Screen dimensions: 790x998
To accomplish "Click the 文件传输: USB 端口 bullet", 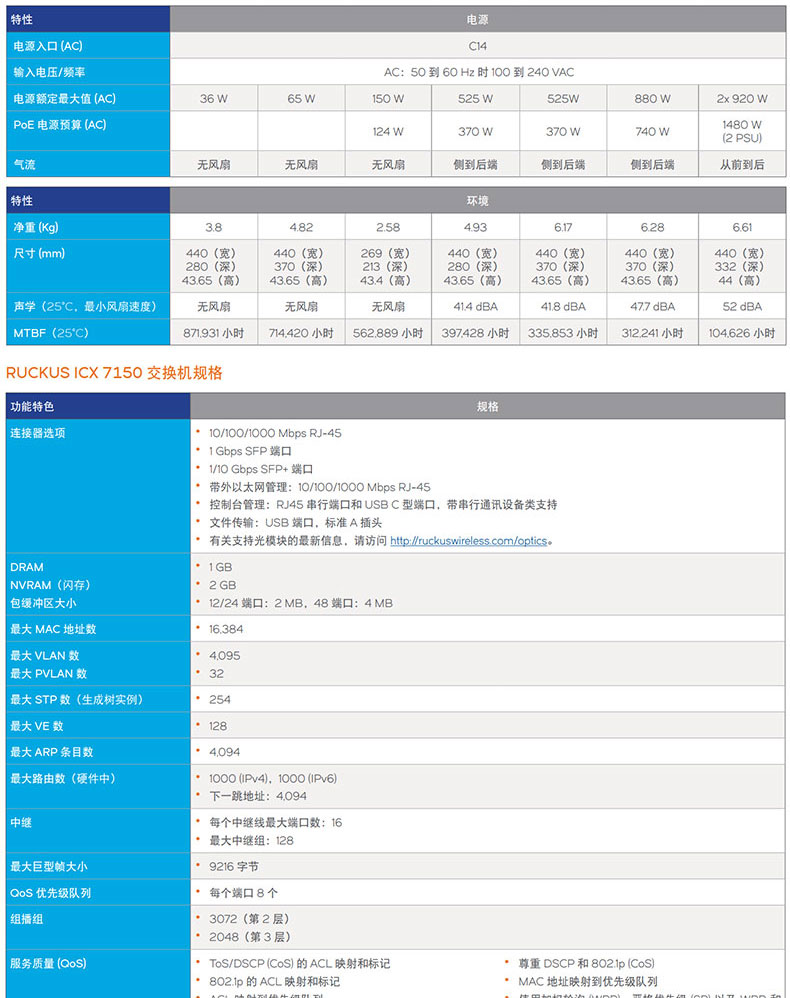I will (295, 523).
